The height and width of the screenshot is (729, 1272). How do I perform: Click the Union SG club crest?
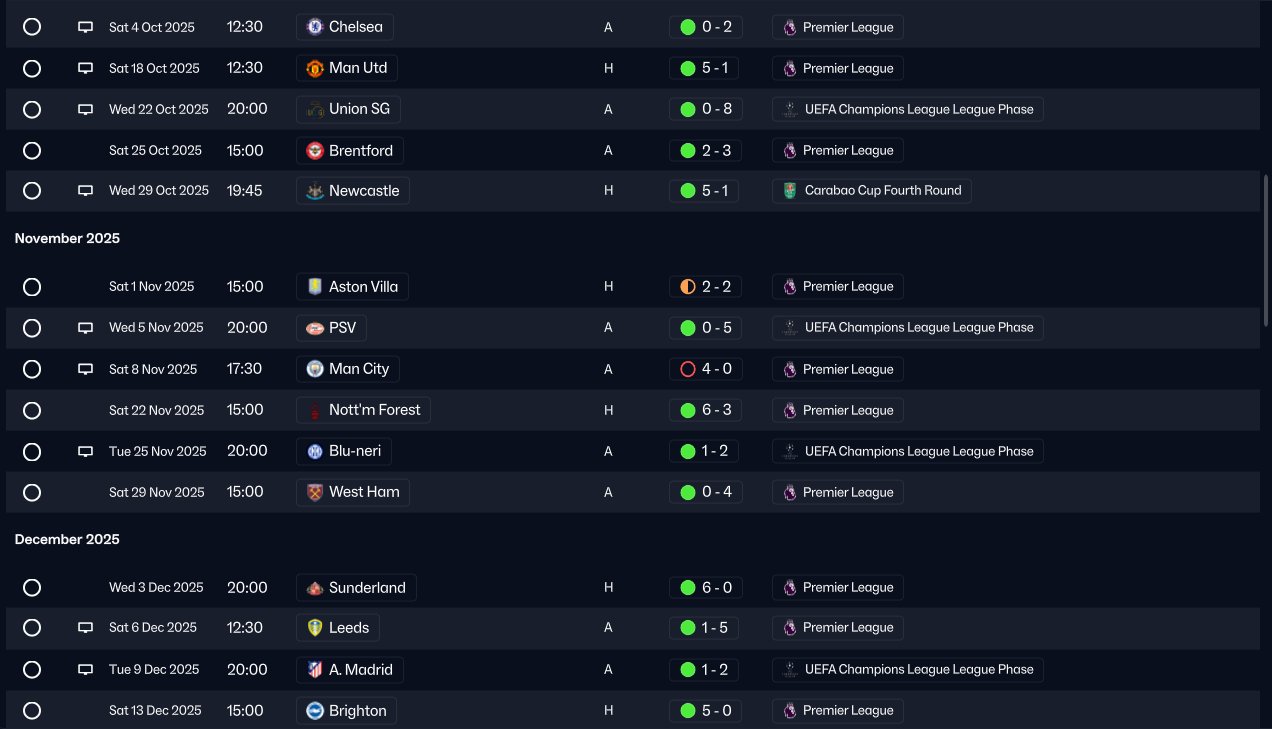(315, 109)
